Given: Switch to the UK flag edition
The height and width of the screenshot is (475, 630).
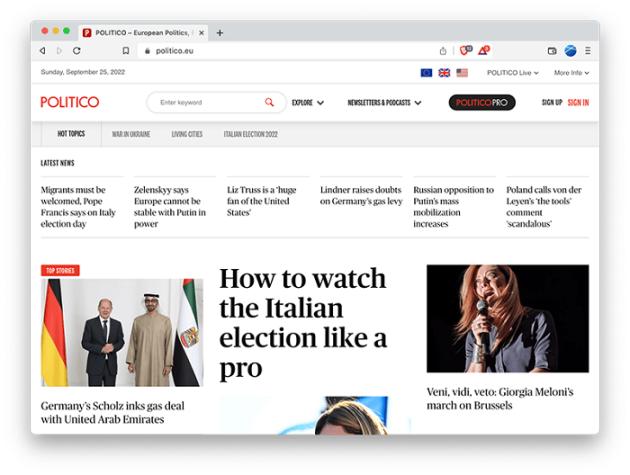Looking at the screenshot, I should [x=444, y=73].
